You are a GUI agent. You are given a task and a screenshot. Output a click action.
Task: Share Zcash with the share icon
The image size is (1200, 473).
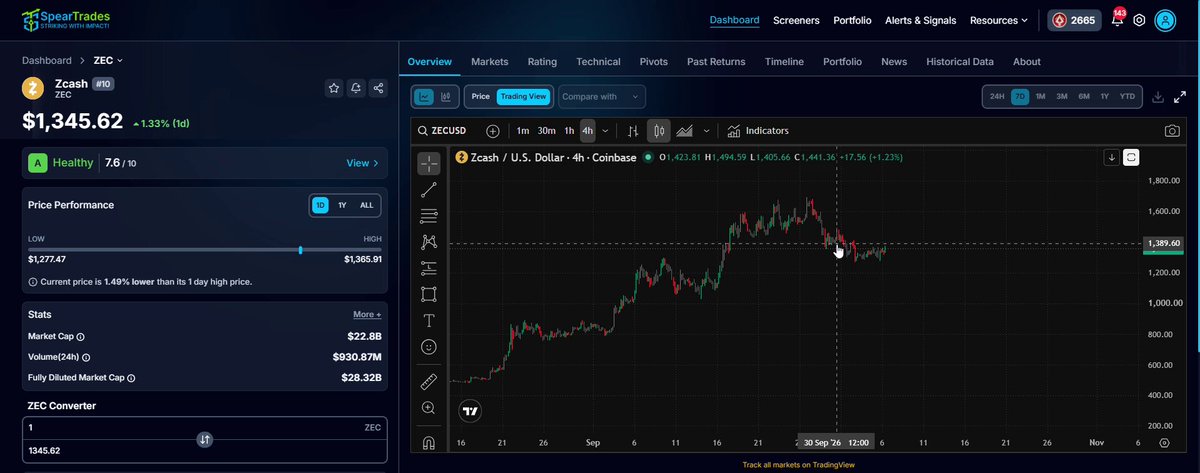coord(378,89)
